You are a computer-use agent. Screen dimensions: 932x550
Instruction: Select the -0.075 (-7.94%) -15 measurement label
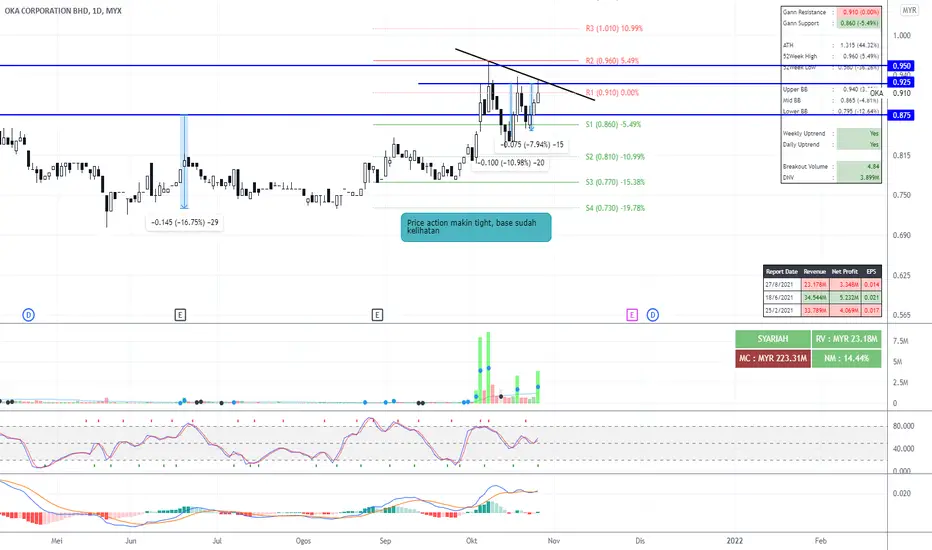click(x=531, y=144)
